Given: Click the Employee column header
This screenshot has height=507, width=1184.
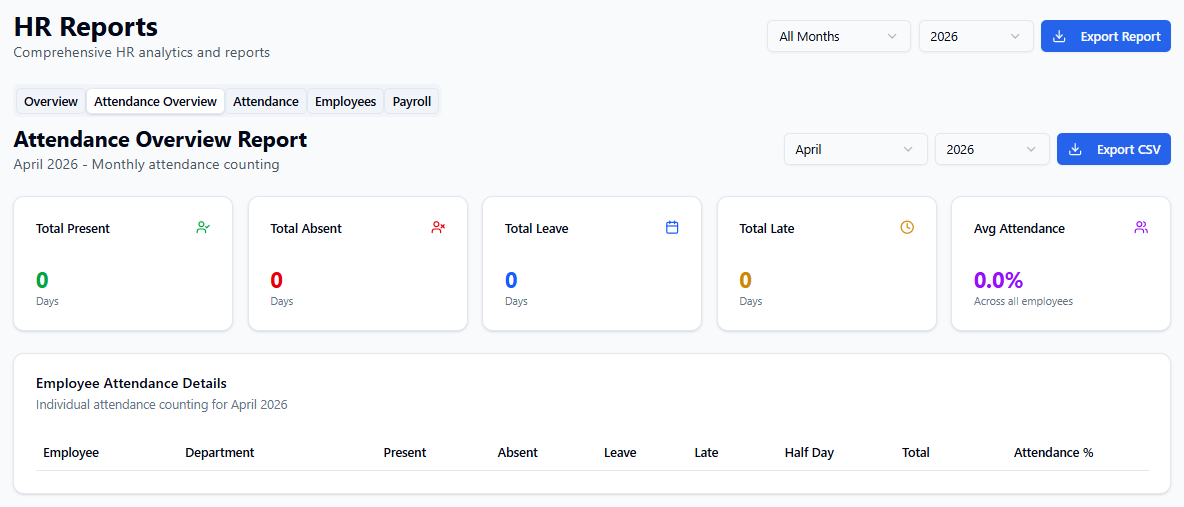Looking at the screenshot, I should pos(71,453).
